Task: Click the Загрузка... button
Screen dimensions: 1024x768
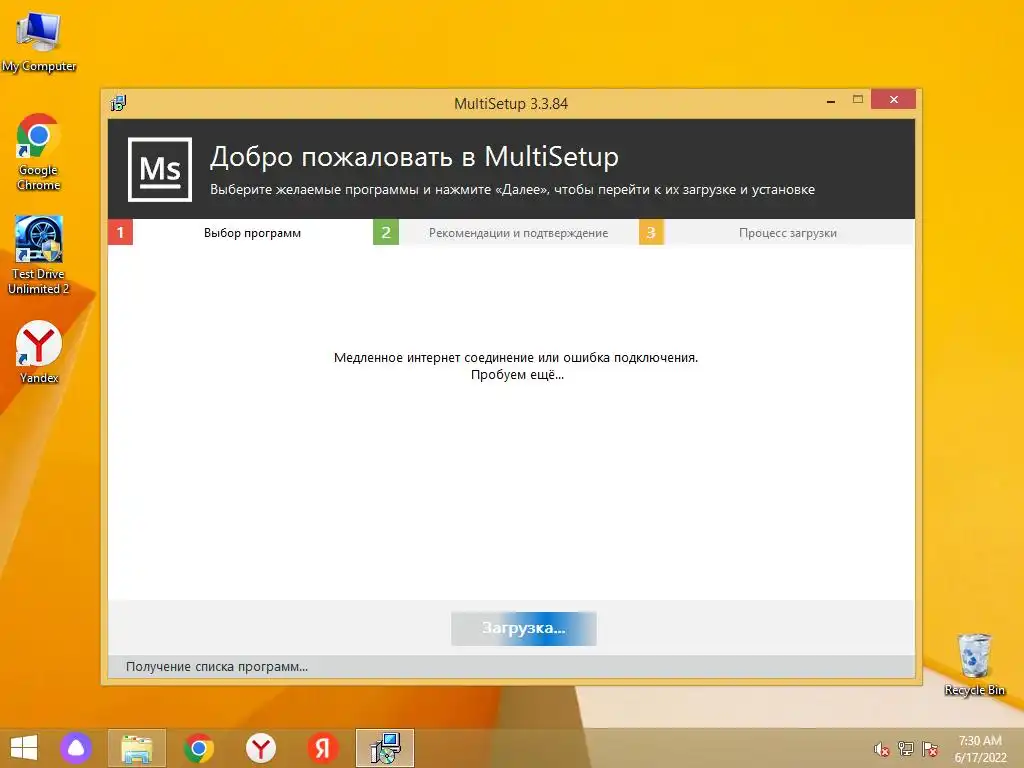Action: pyautogui.click(x=524, y=628)
